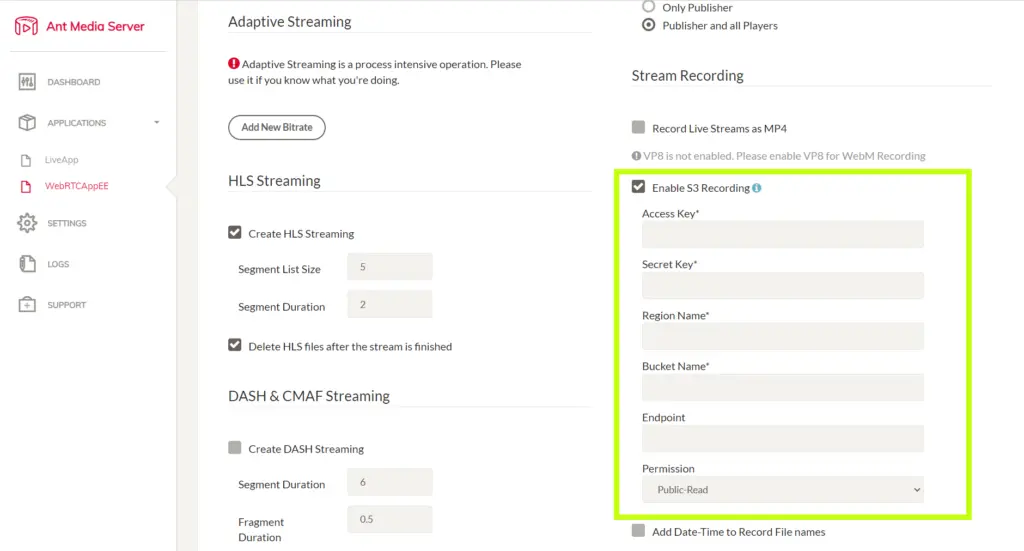The height and width of the screenshot is (551, 1024).
Task: Click the VP8 not enabled info icon
Action: point(636,156)
